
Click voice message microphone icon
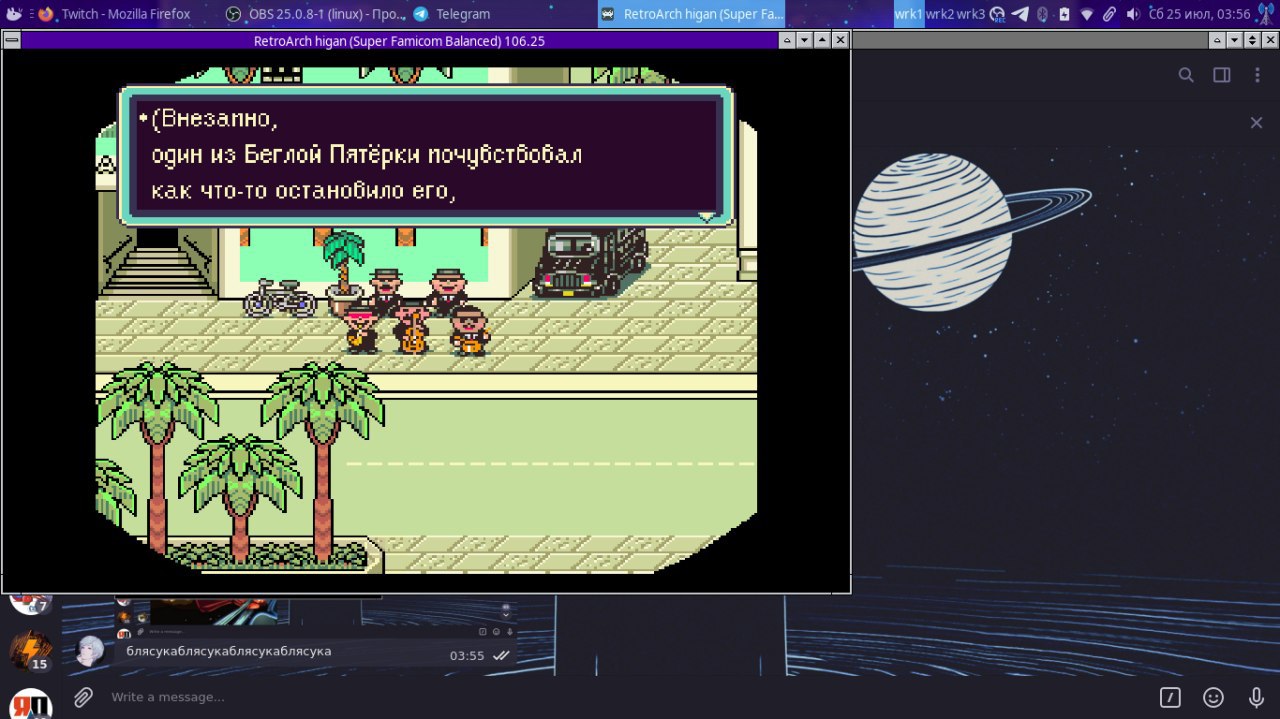pyautogui.click(x=1256, y=697)
